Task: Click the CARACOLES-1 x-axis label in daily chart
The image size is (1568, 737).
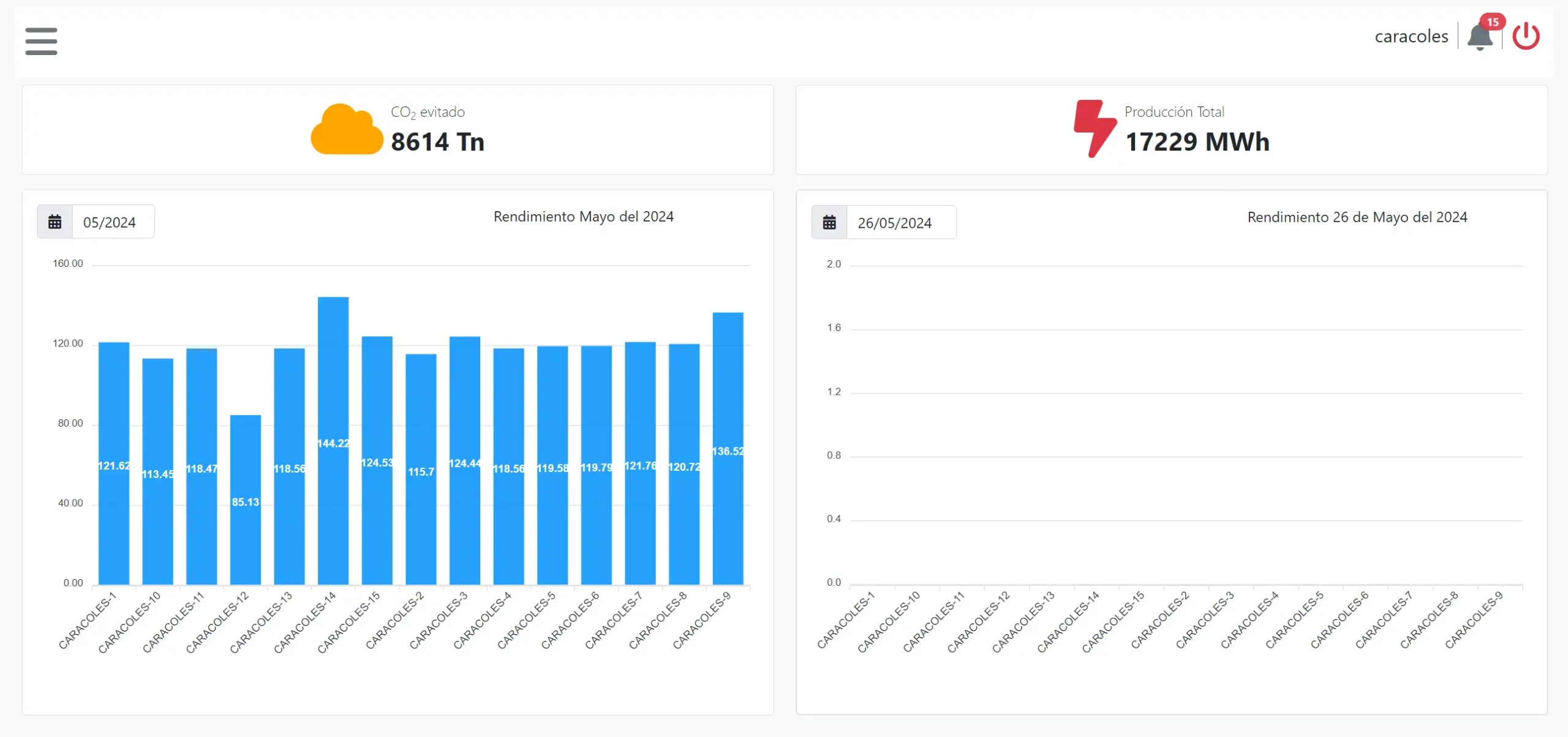Action: point(846,620)
